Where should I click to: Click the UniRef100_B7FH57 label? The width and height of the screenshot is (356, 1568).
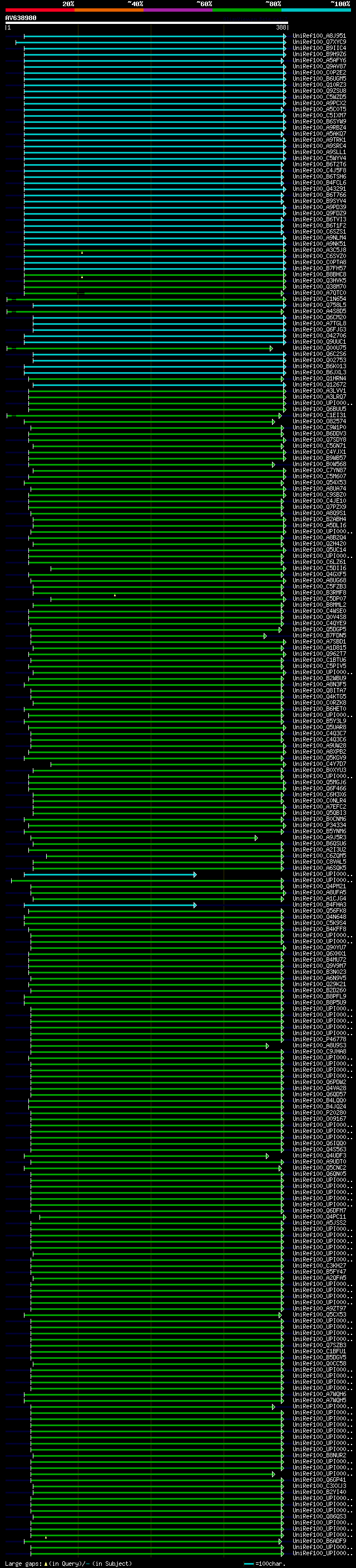coord(319,269)
